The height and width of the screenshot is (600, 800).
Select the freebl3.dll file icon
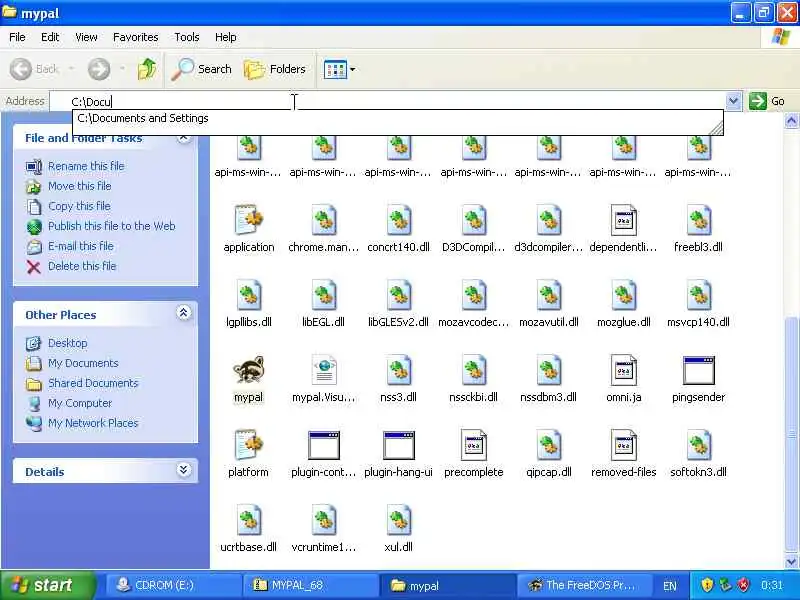click(x=698, y=220)
